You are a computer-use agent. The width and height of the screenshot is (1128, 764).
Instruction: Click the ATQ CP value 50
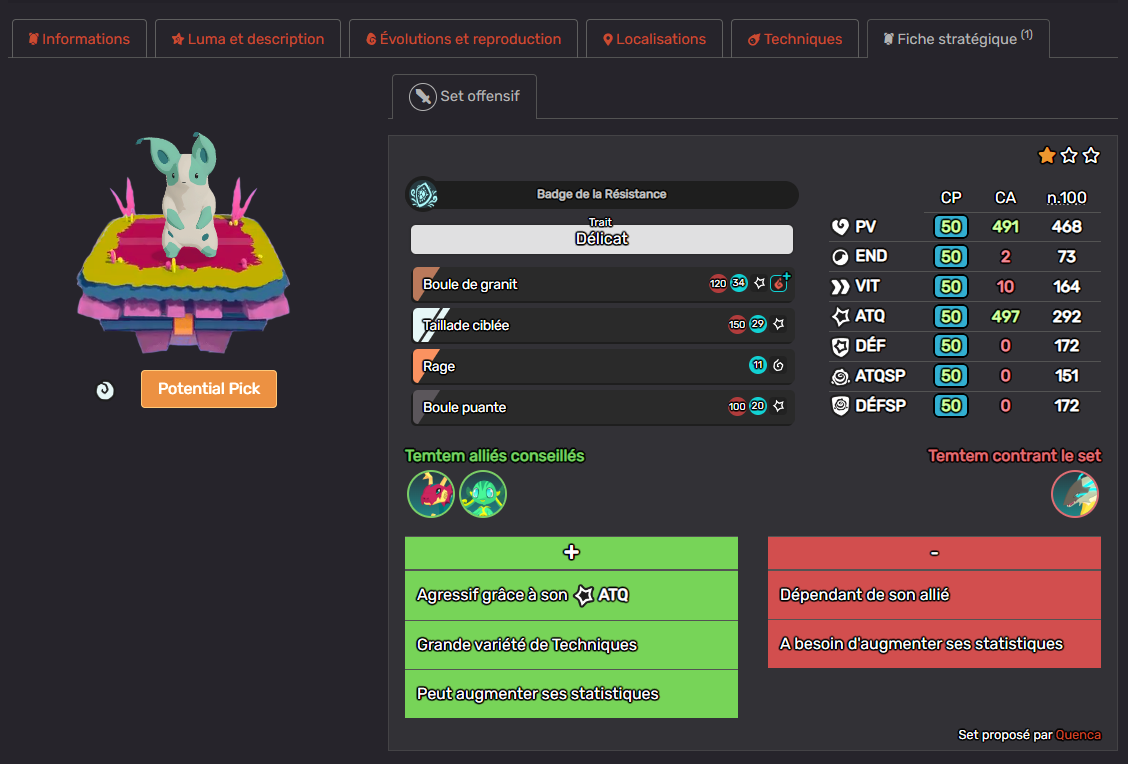(x=950, y=317)
